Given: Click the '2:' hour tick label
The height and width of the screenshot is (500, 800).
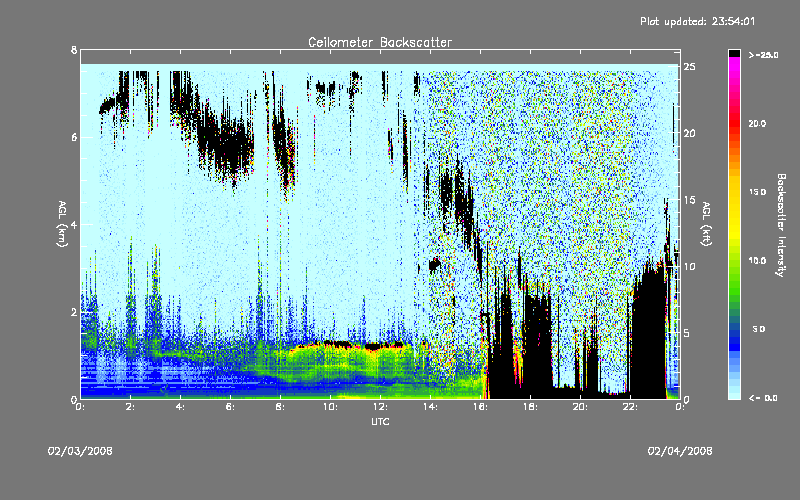Looking at the screenshot, I should [x=131, y=407].
